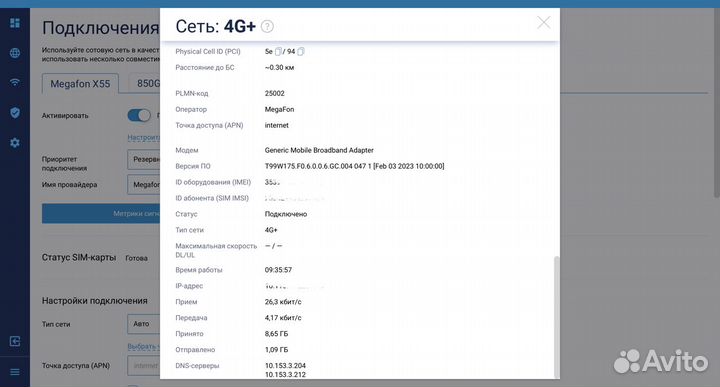Select the transmit rate 4,17 кбит/с
The width and height of the screenshot is (720, 387).
click(x=283, y=318)
